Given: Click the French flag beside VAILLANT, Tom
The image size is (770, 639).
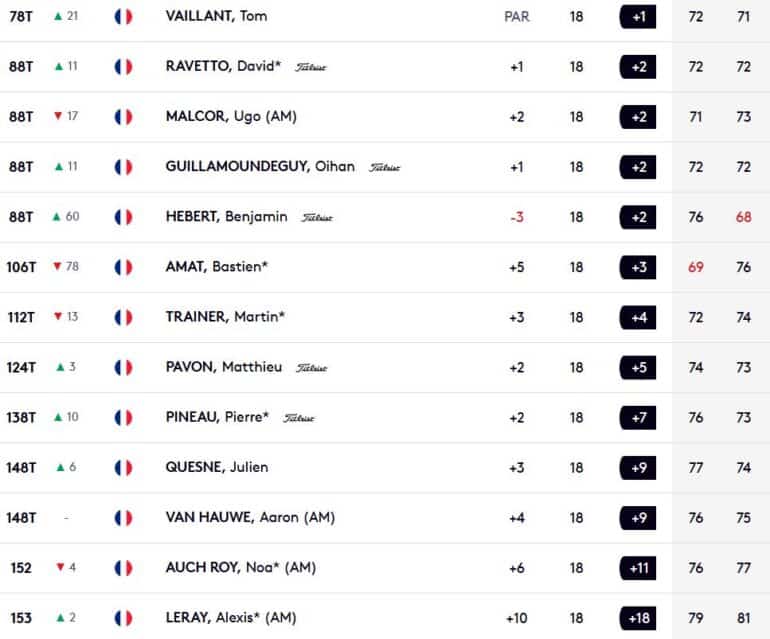Looking at the screenshot, I should coord(123,17).
